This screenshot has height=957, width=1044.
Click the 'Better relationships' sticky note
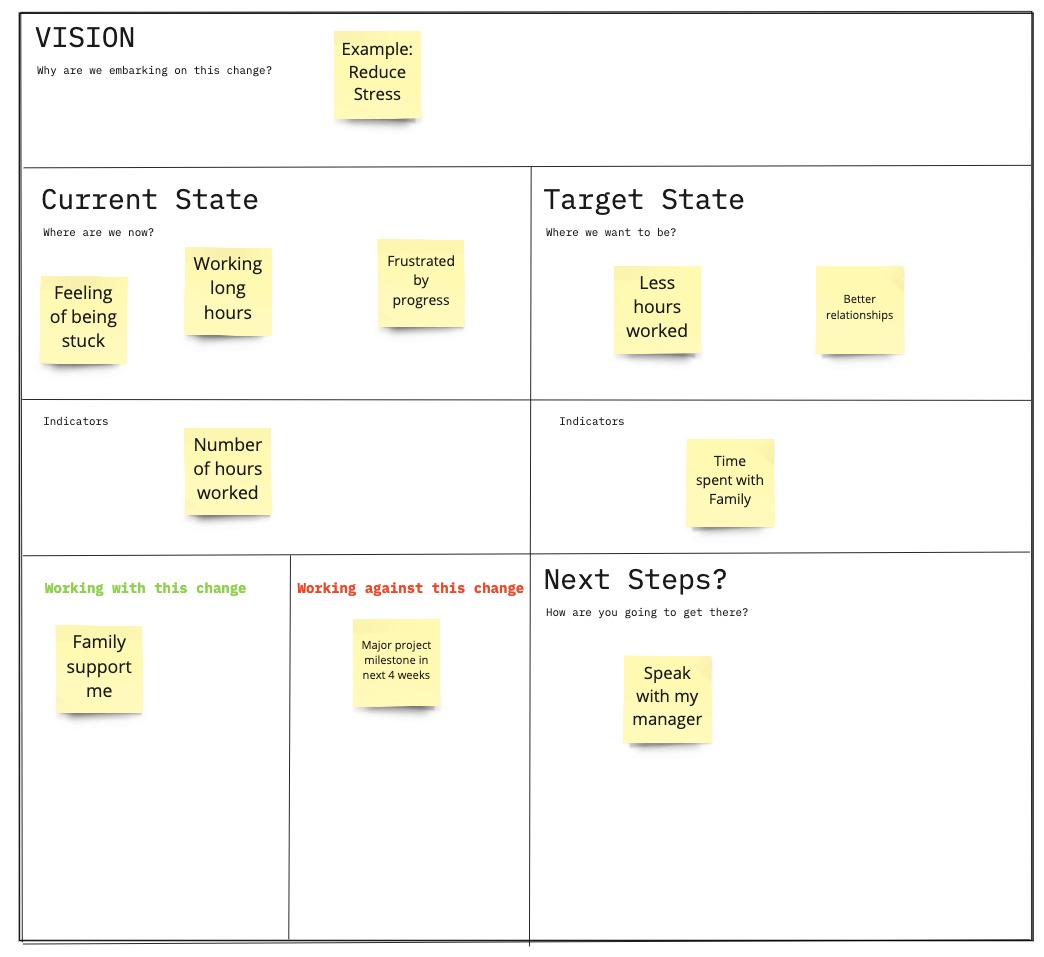pyautogui.click(x=860, y=308)
